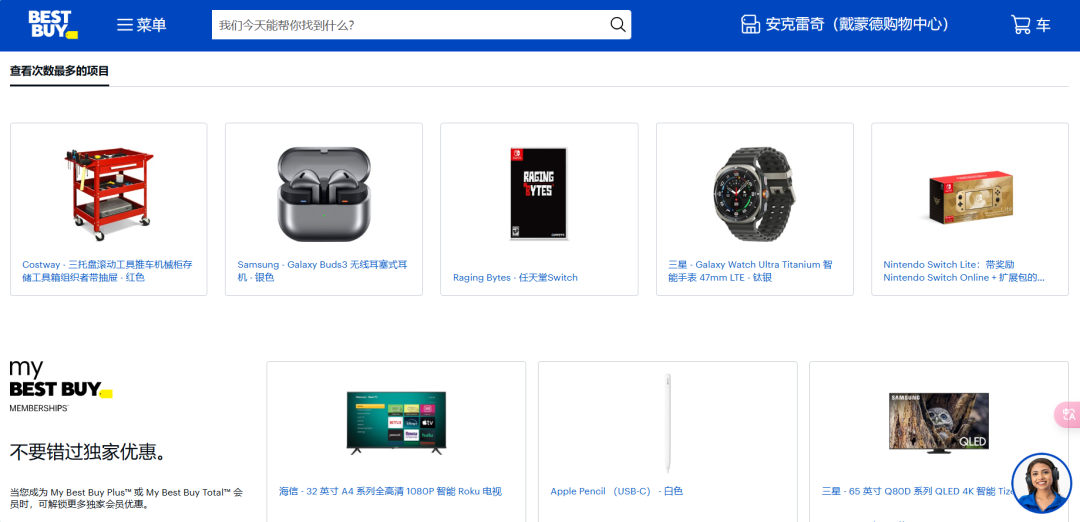
Task: Click the store icon beside 安克雷奇
Action: [750, 25]
